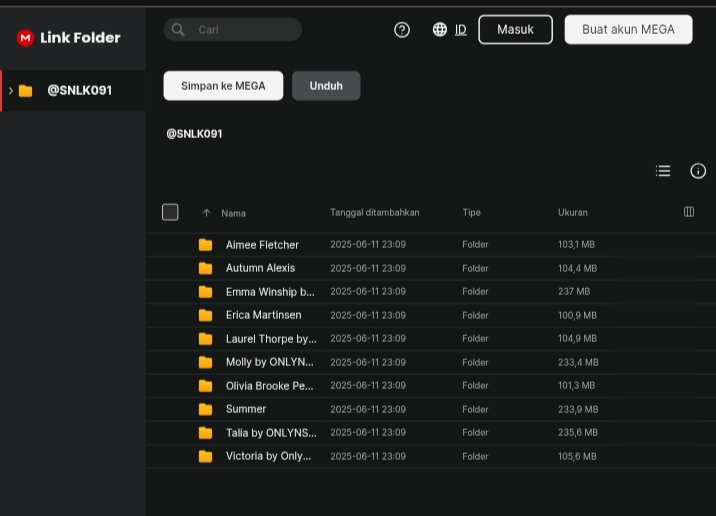
Task: Click the 101,3 MB size value
Action: tap(576, 385)
